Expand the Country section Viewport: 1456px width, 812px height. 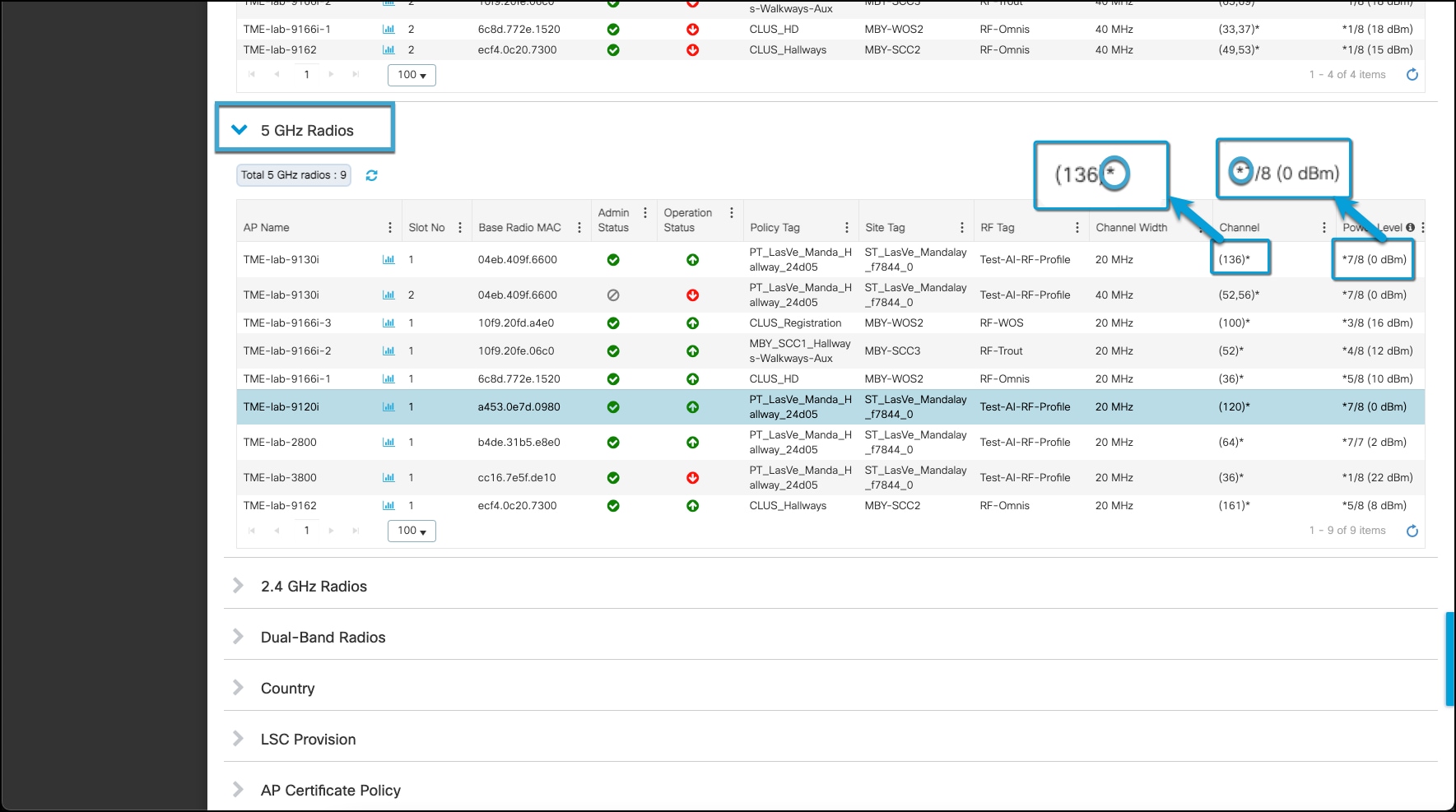pos(239,688)
